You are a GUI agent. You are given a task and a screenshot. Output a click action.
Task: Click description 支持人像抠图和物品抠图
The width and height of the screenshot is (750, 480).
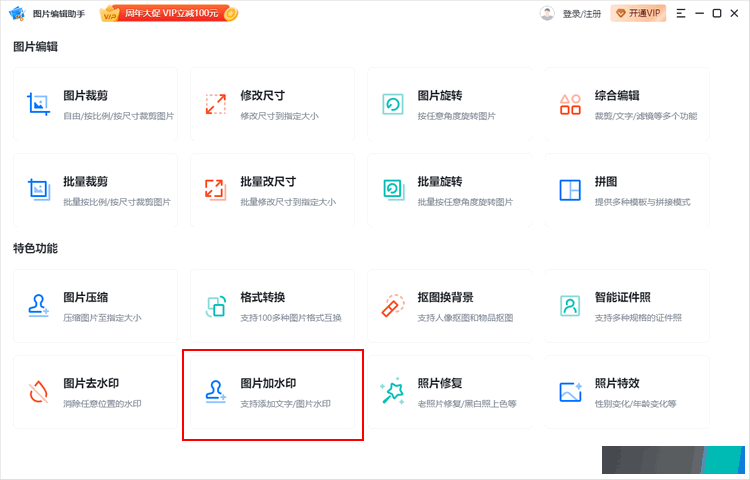point(465,318)
